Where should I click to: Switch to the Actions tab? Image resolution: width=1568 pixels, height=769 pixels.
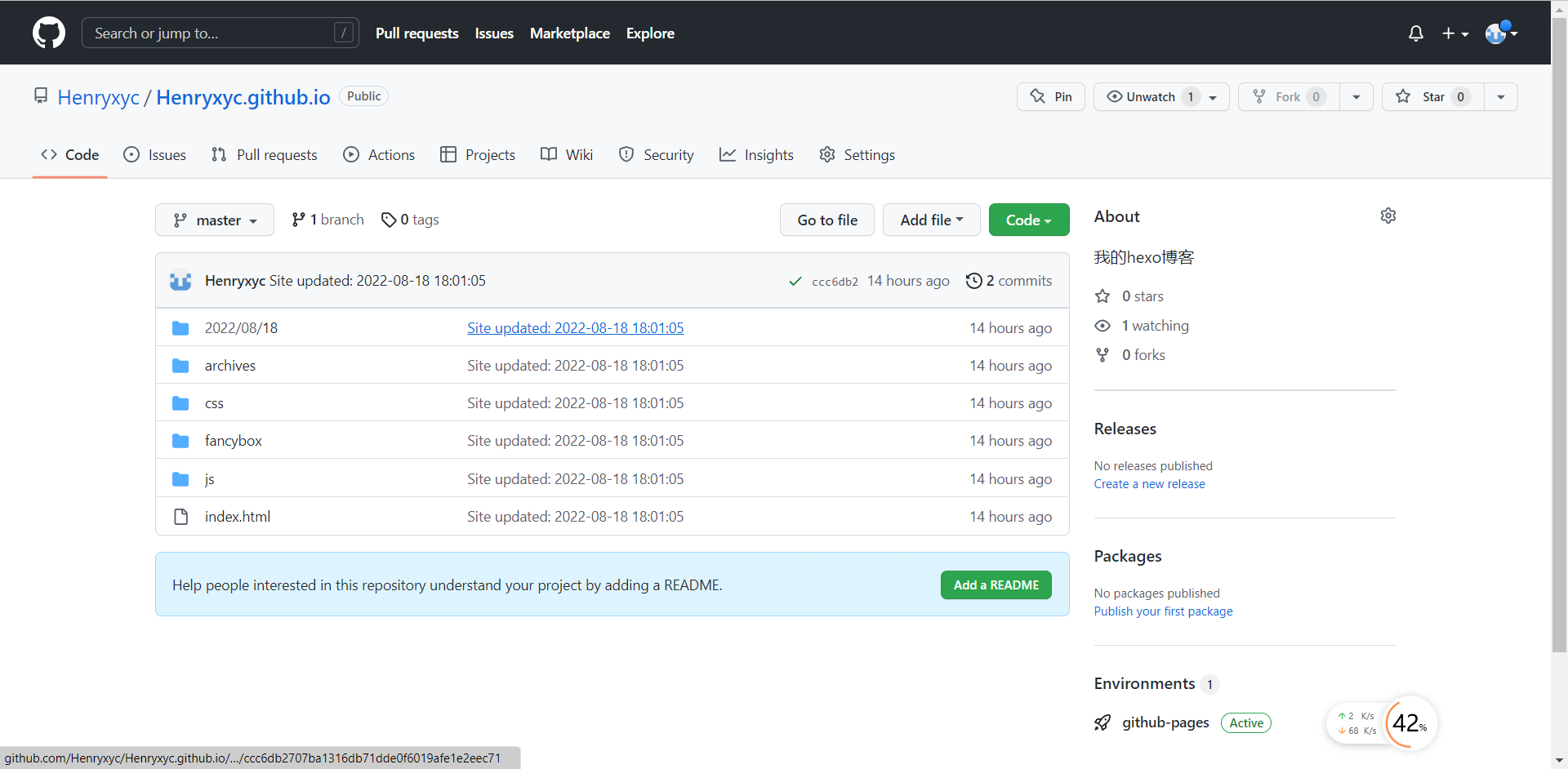379,155
